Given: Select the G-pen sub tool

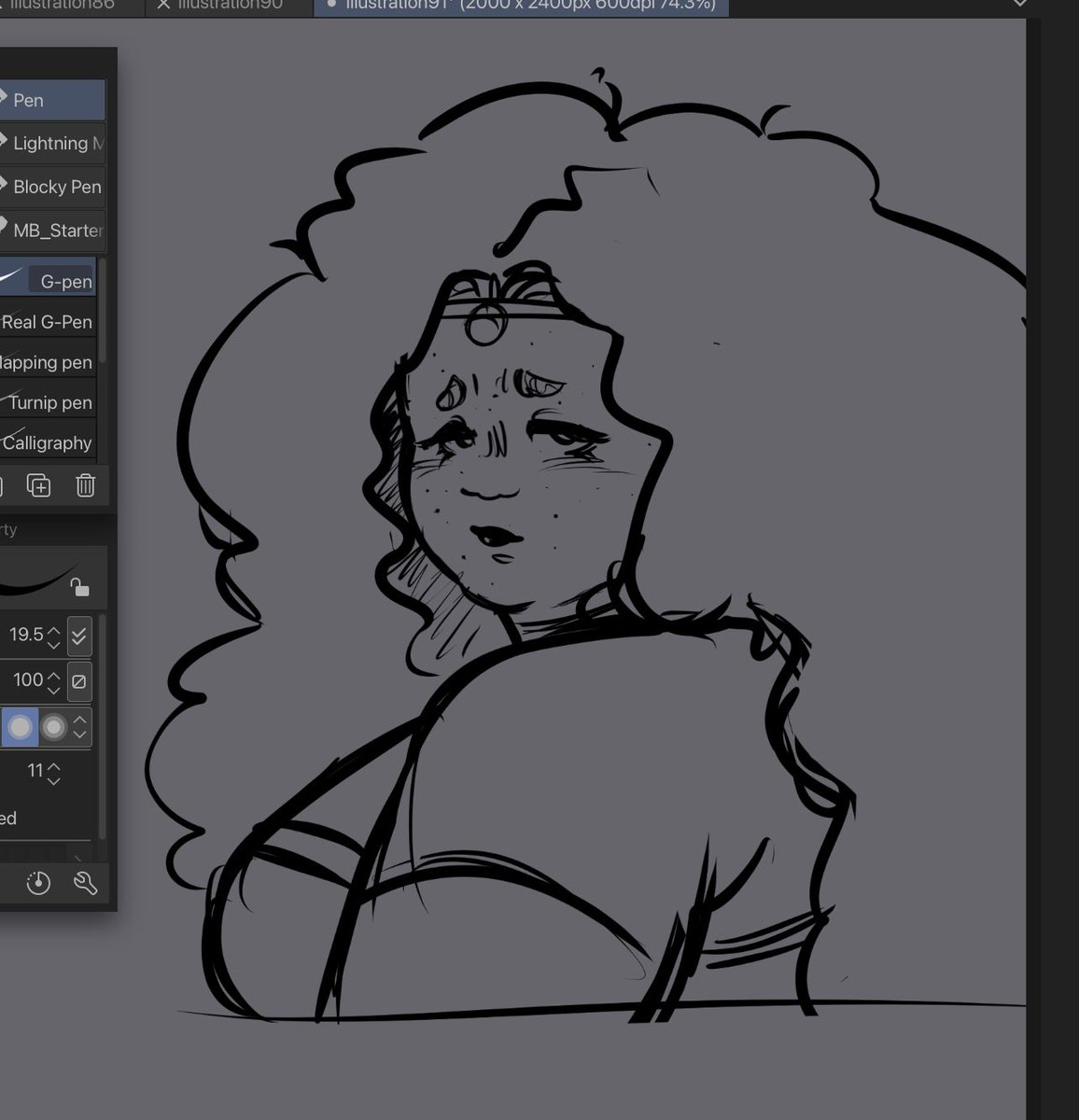Looking at the screenshot, I should 61,279.
